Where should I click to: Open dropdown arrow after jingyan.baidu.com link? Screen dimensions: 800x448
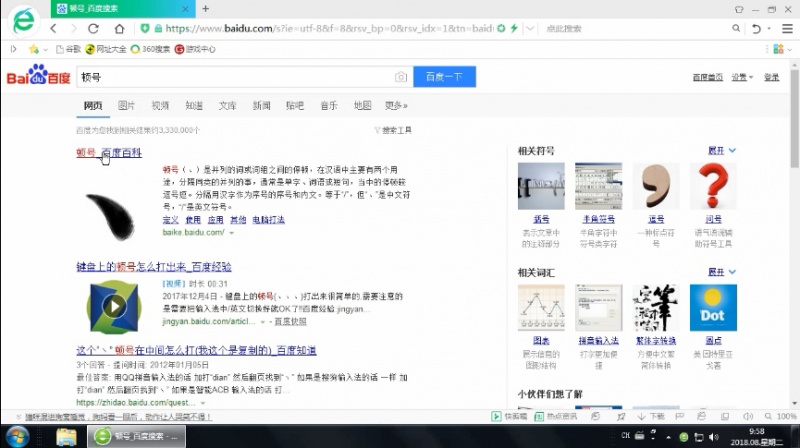[x=263, y=322]
